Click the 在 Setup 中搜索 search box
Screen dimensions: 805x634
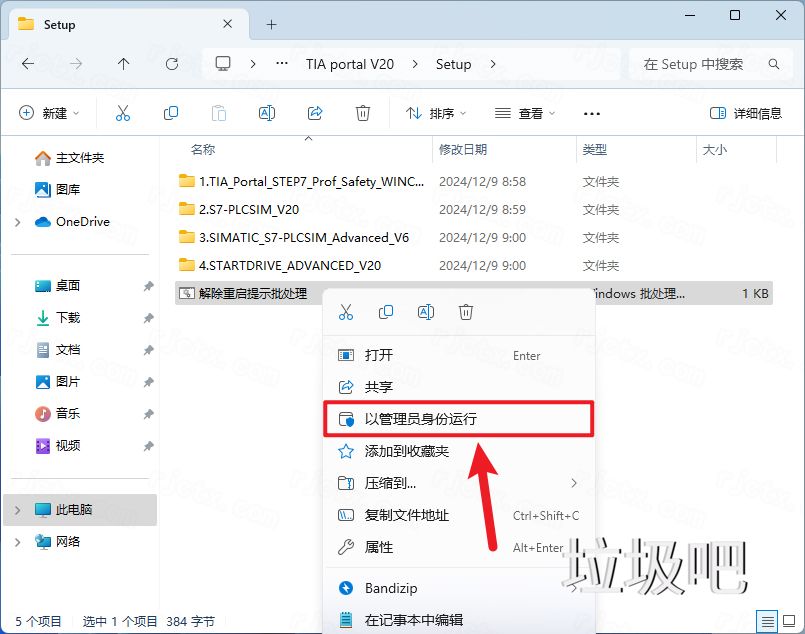[x=694, y=64]
